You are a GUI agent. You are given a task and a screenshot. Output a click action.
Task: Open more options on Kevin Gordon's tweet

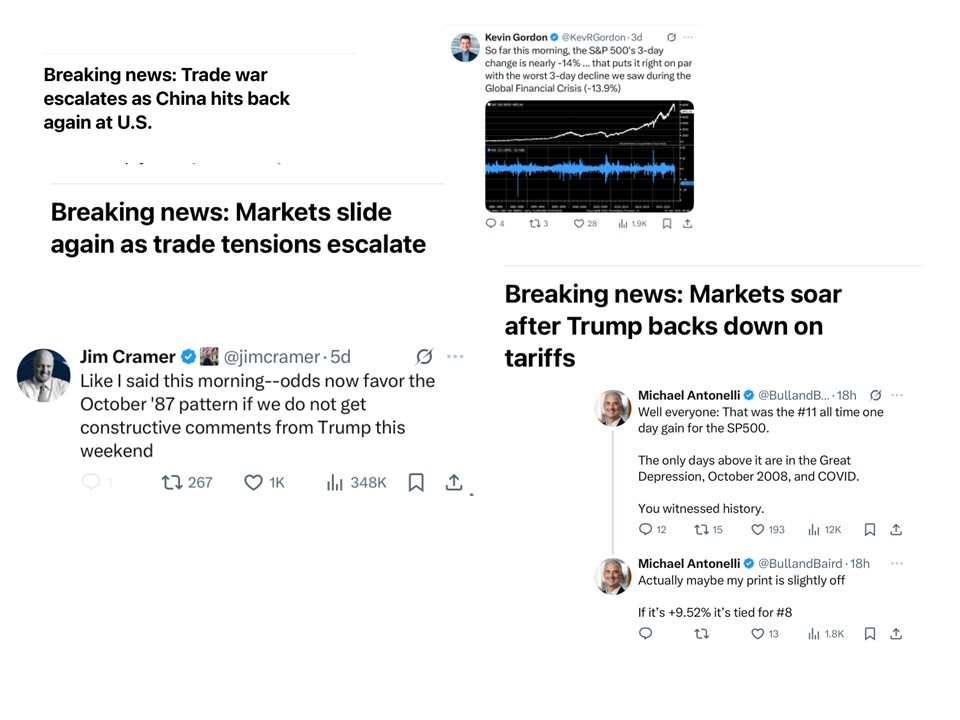pos(688,38)
